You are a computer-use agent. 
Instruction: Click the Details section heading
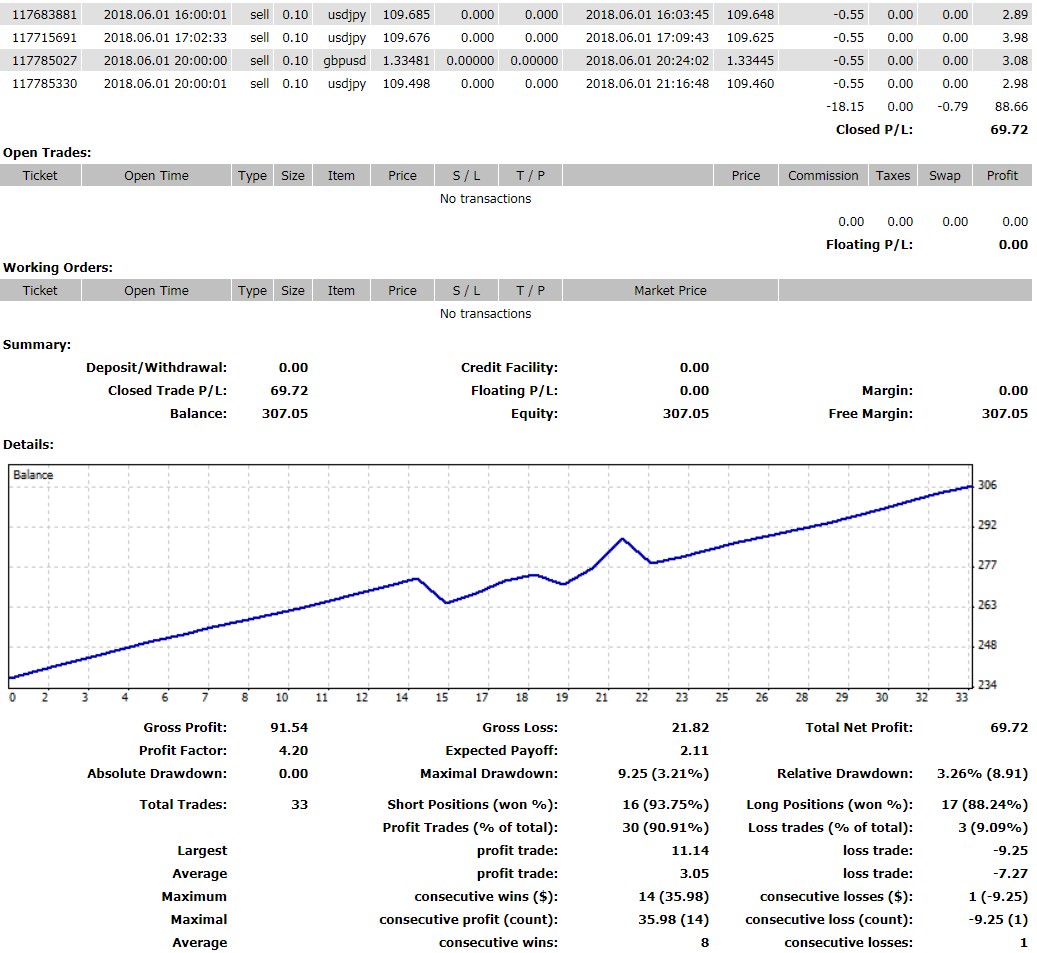click(x=29, y=444)
